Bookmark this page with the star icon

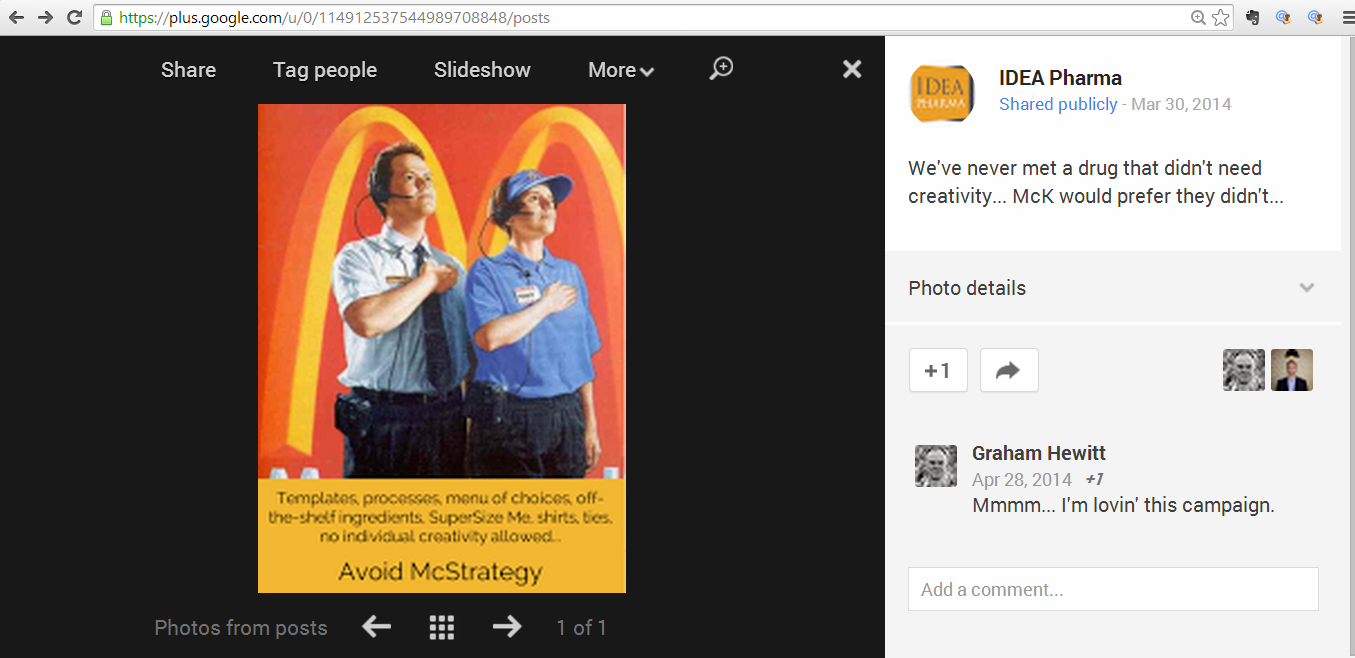(1220, 18)
